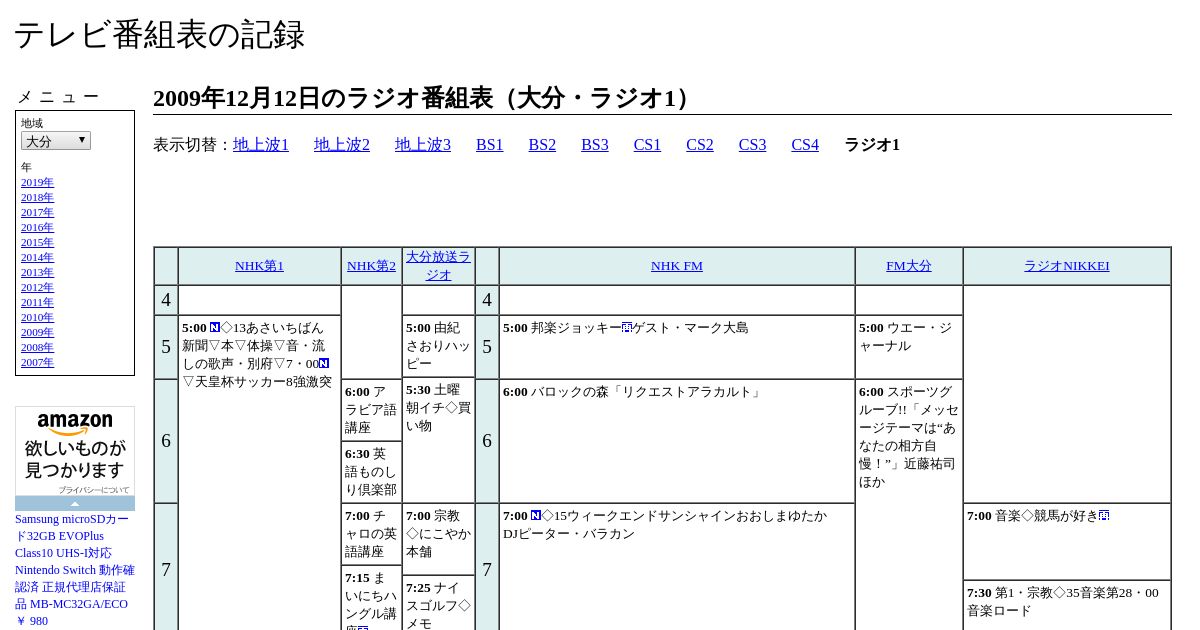1200x630 pixels.
Task: Click the 5:00 由紀さおりハッピー program cell
Action: coord(438,346)
